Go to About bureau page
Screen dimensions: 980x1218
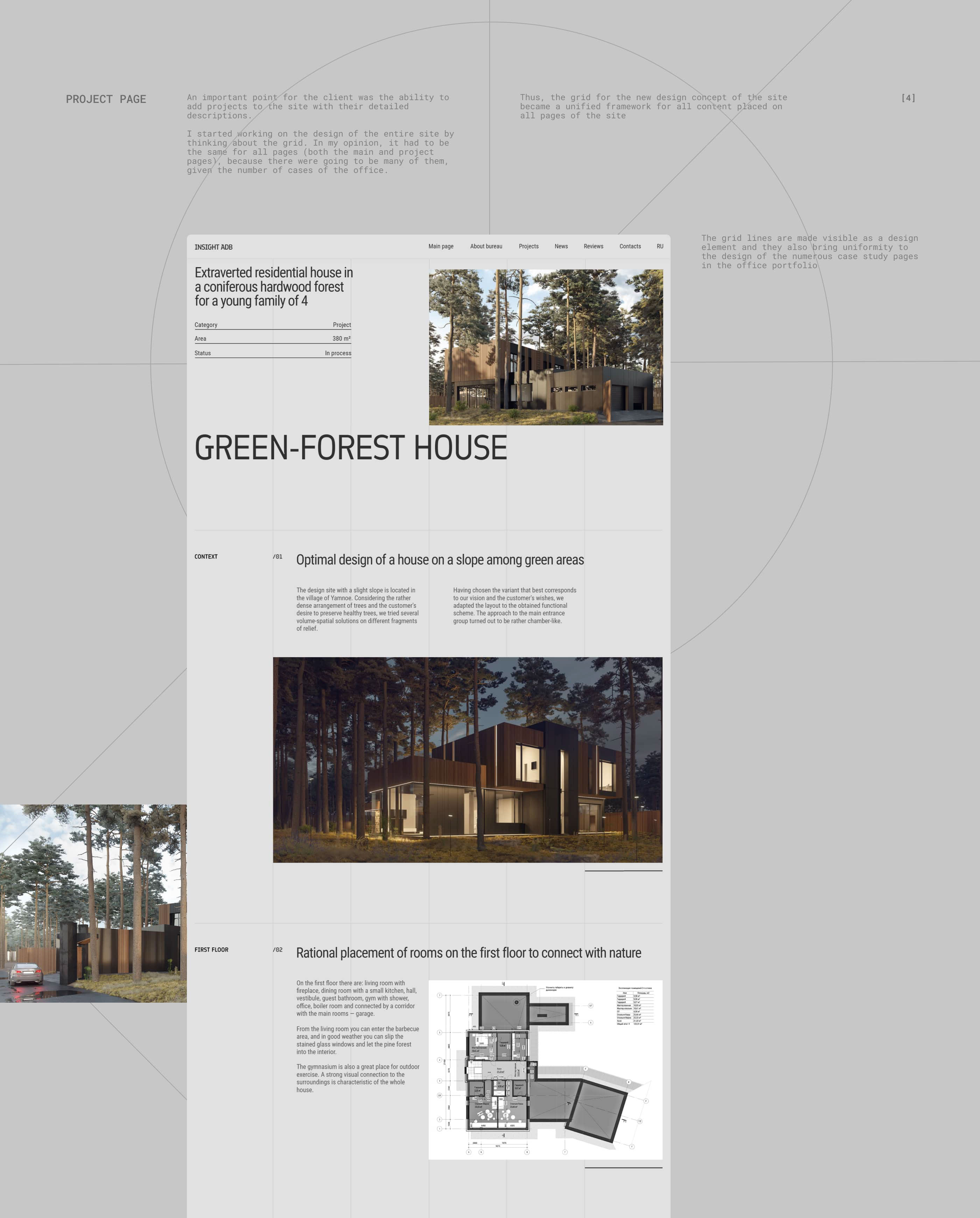tap(486, 246)
